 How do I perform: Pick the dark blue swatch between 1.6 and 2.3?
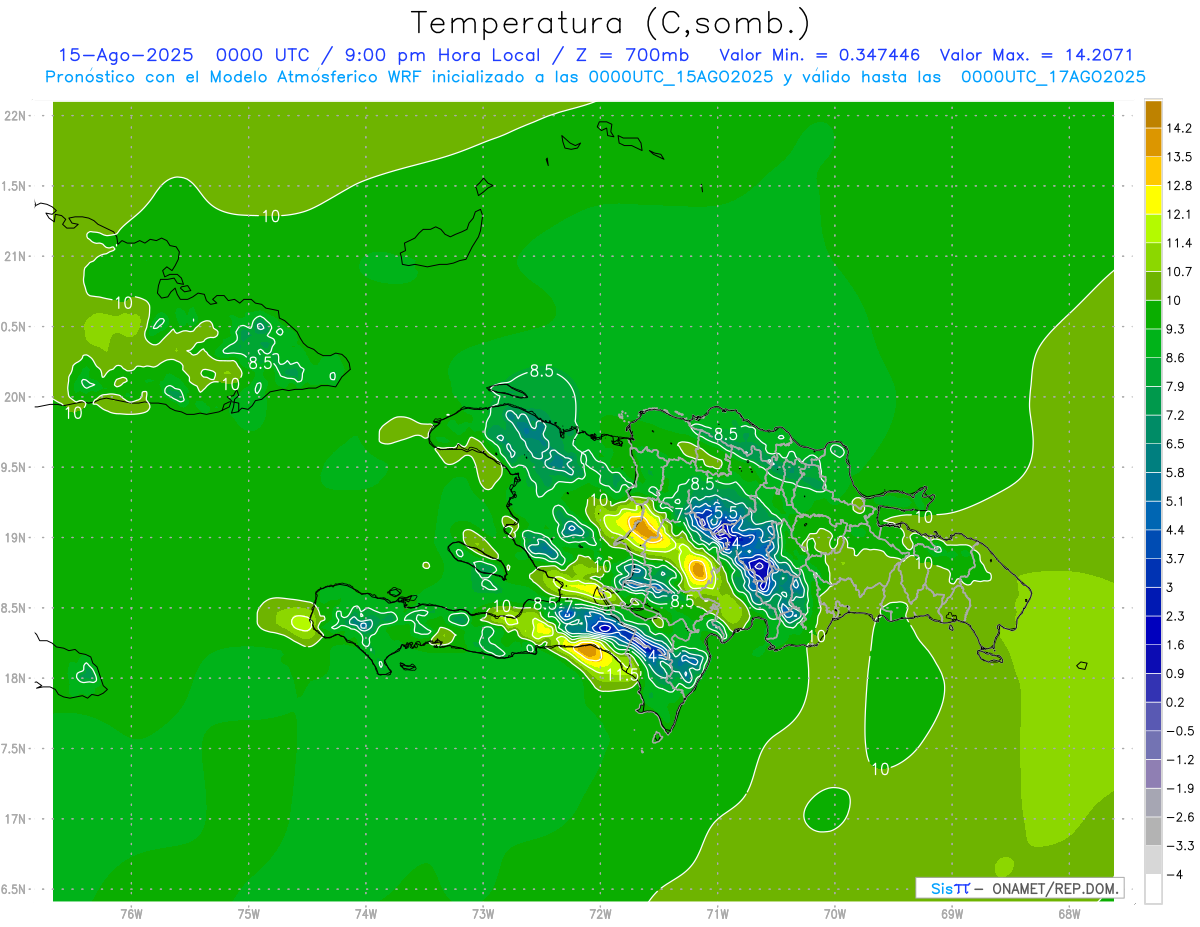[1153, 631]
